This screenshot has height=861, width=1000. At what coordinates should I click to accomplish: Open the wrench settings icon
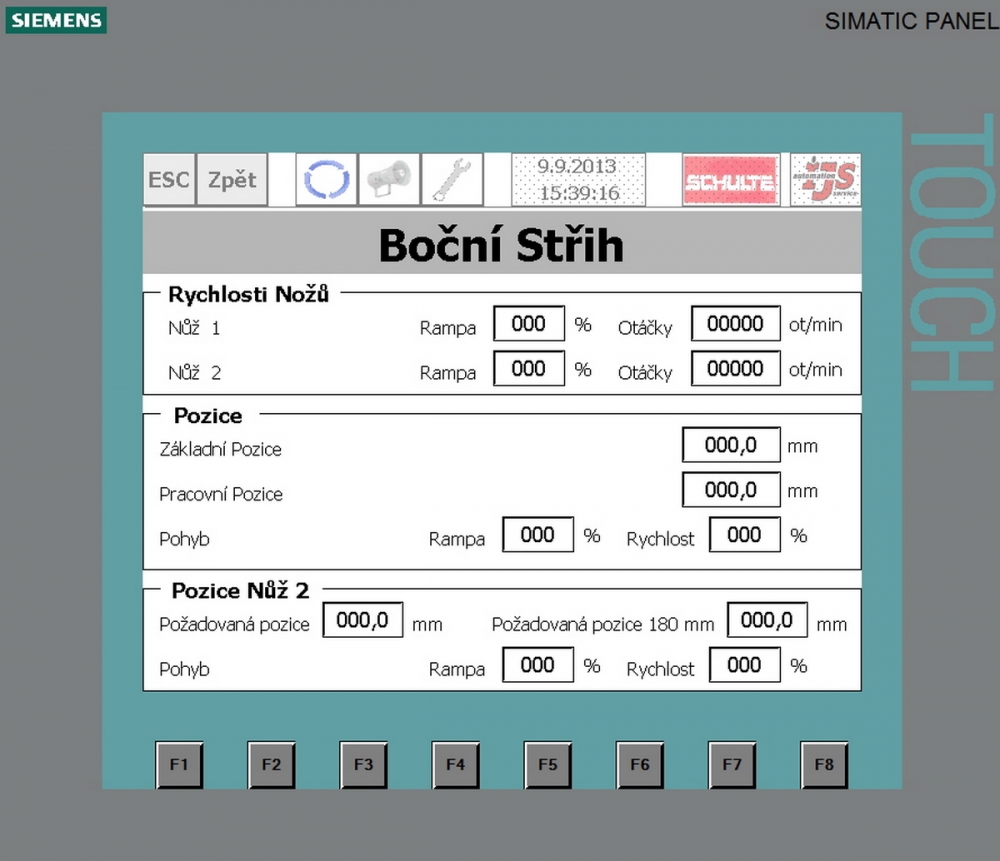[x=451, y=180]
